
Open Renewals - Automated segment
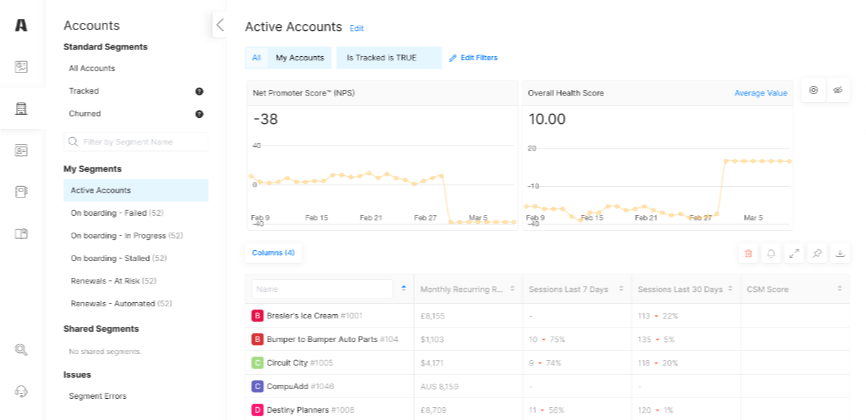pyautogui.click(x=122, y=303)
